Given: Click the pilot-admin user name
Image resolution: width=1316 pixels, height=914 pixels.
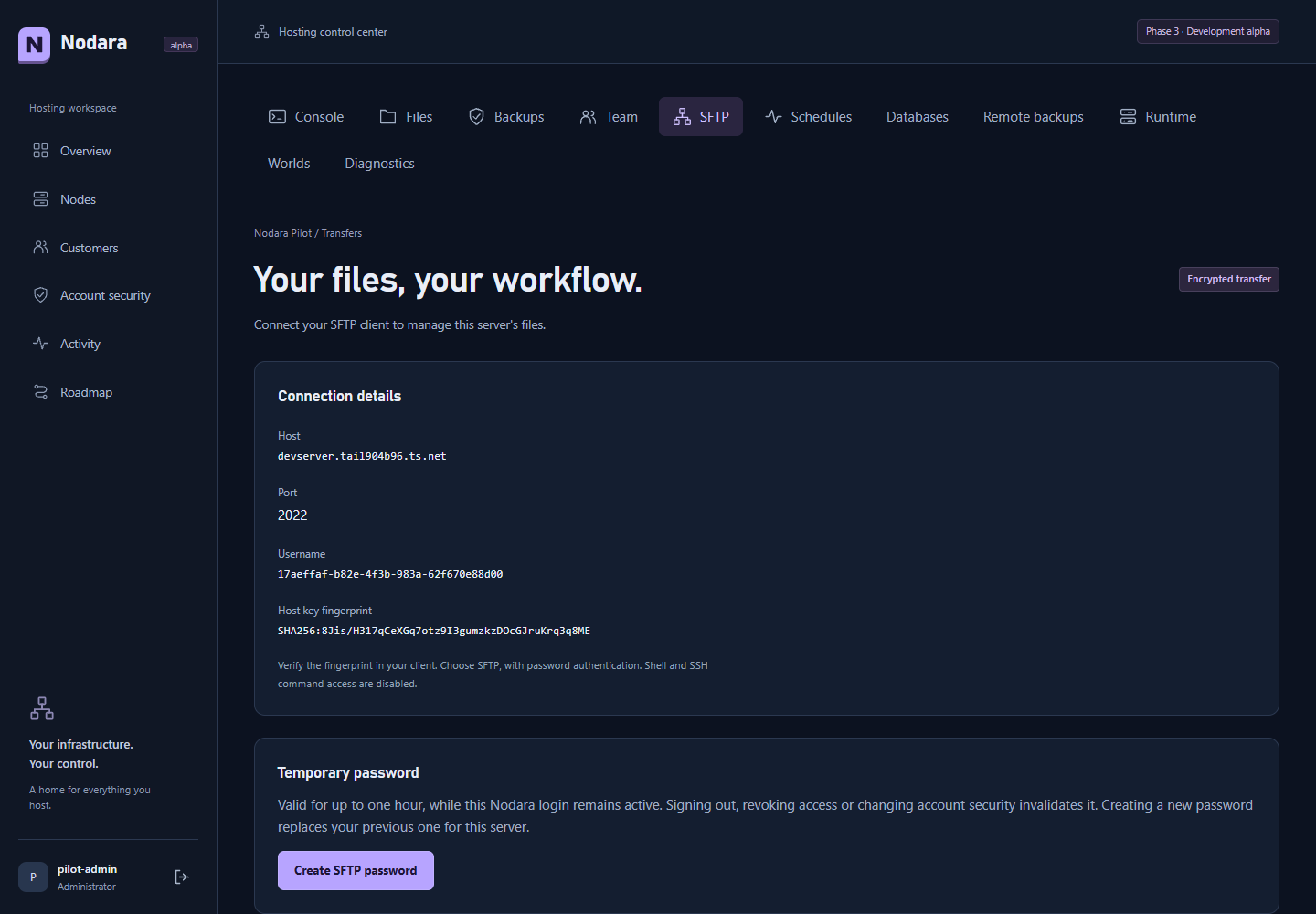Looking at the screenshot, I should 87,869.
